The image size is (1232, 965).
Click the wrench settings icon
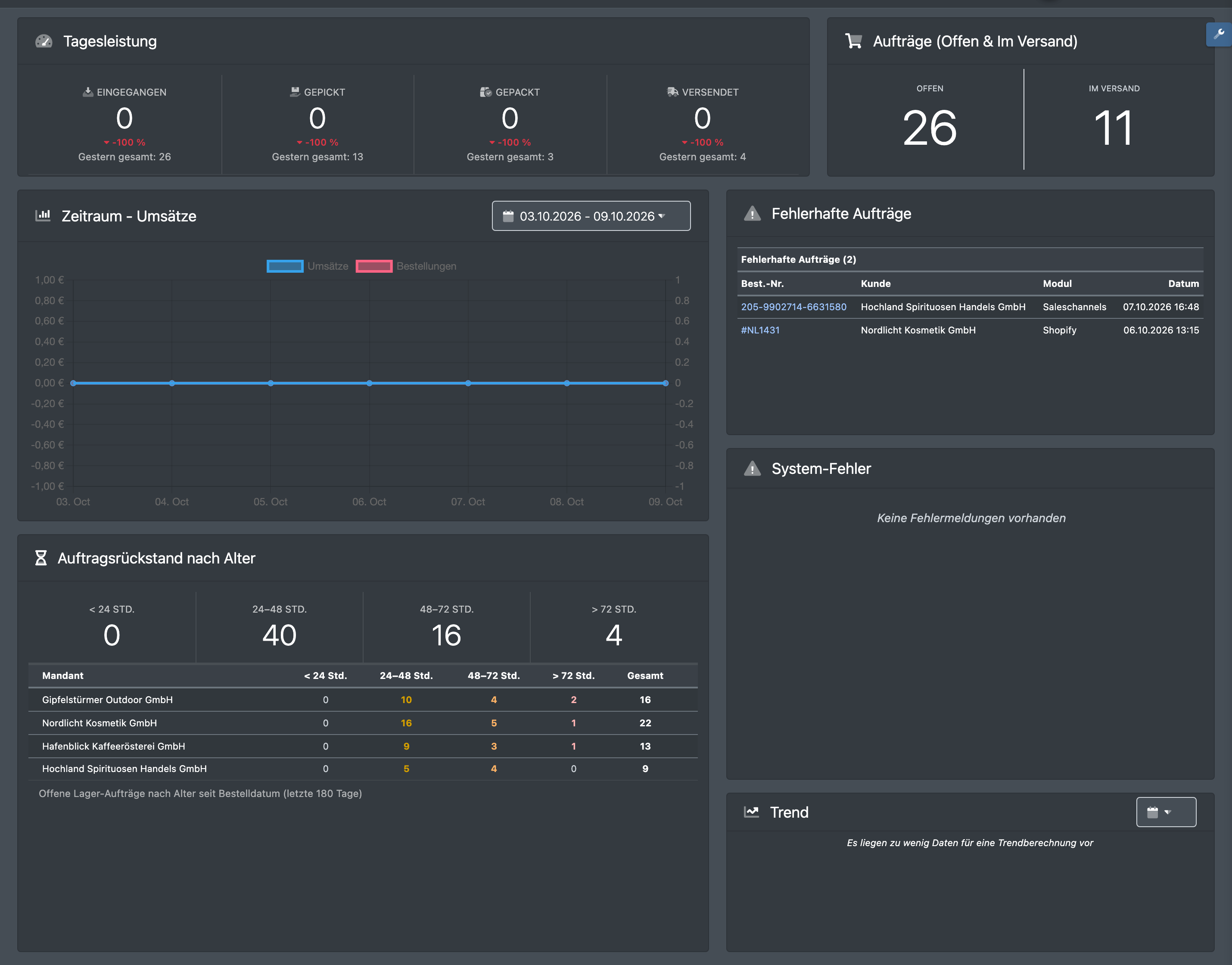1219,34
